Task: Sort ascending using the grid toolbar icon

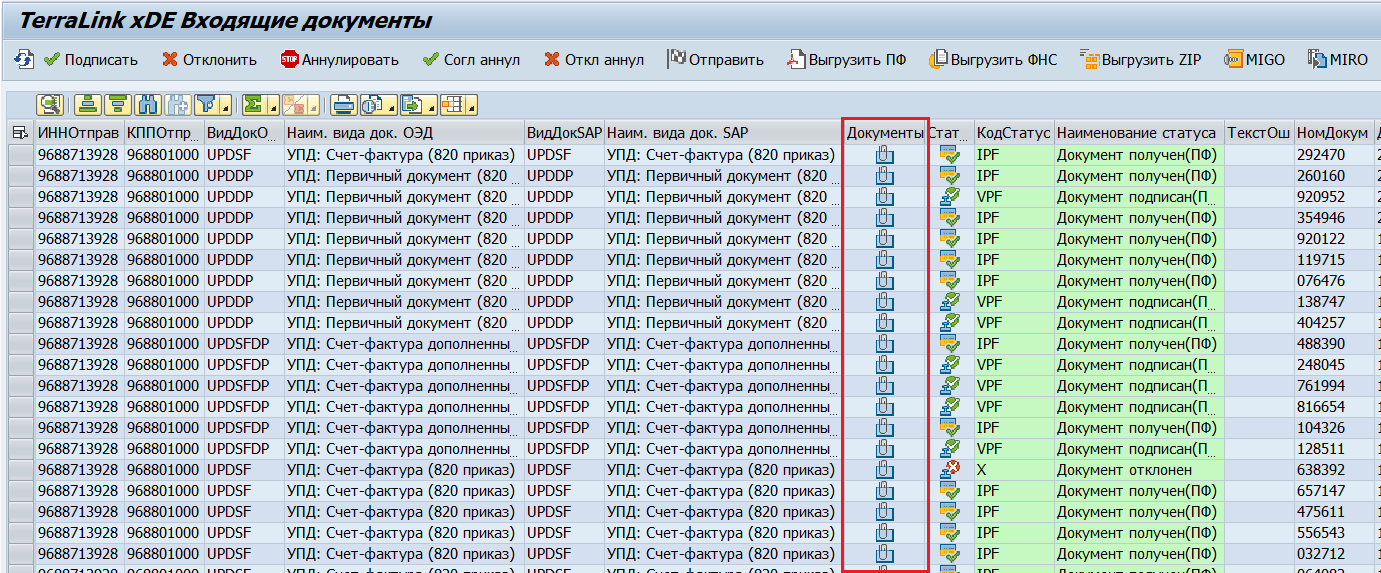Action: [x=90, y=104]
